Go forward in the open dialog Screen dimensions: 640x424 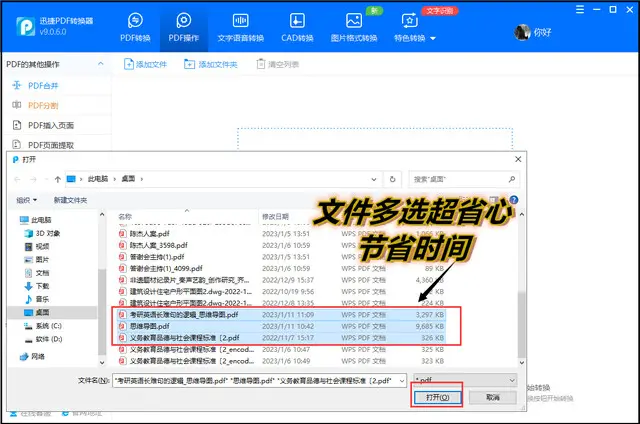33,179
